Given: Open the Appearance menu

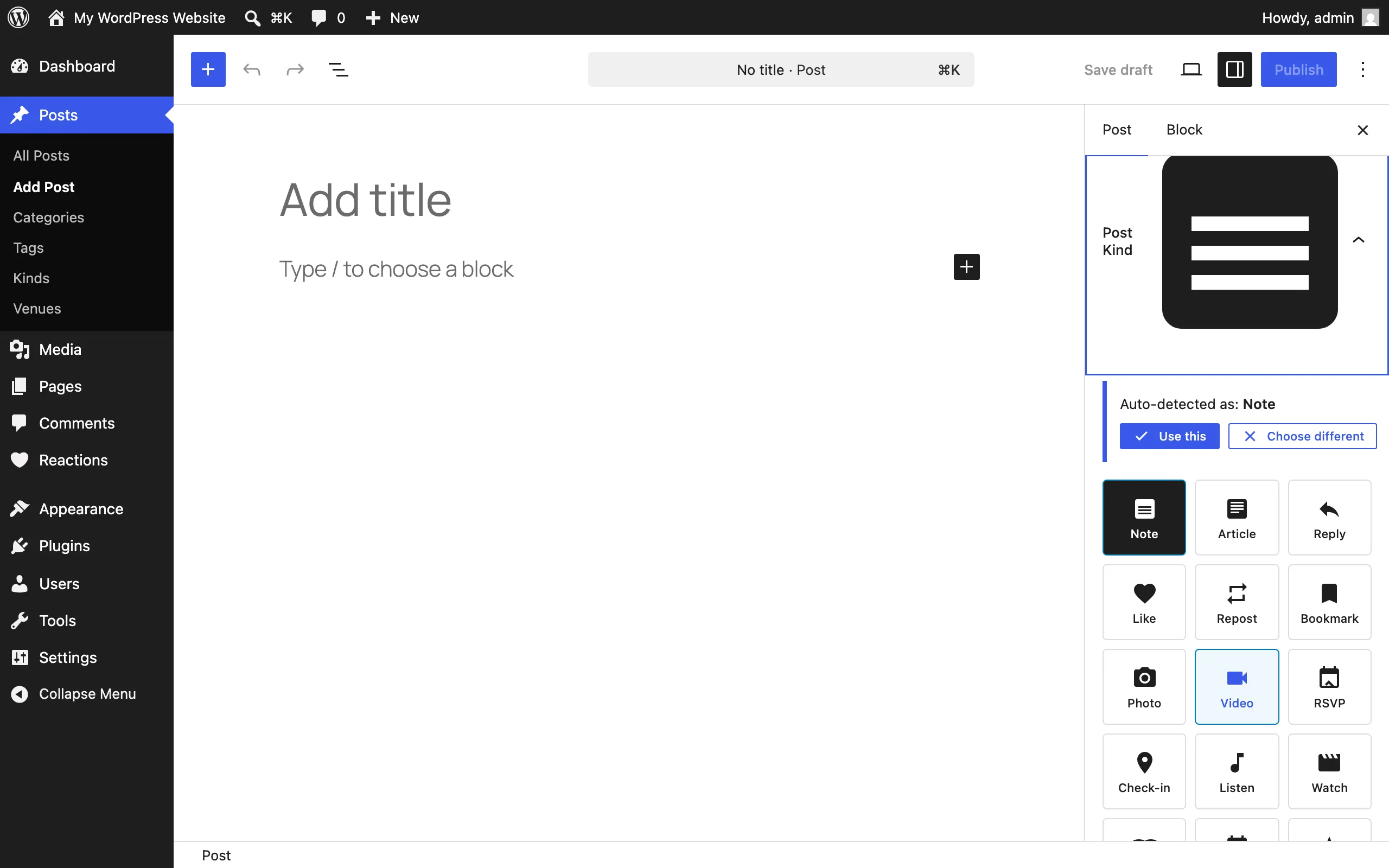Looking at the screenshot, I should click(x=87, y=509).
